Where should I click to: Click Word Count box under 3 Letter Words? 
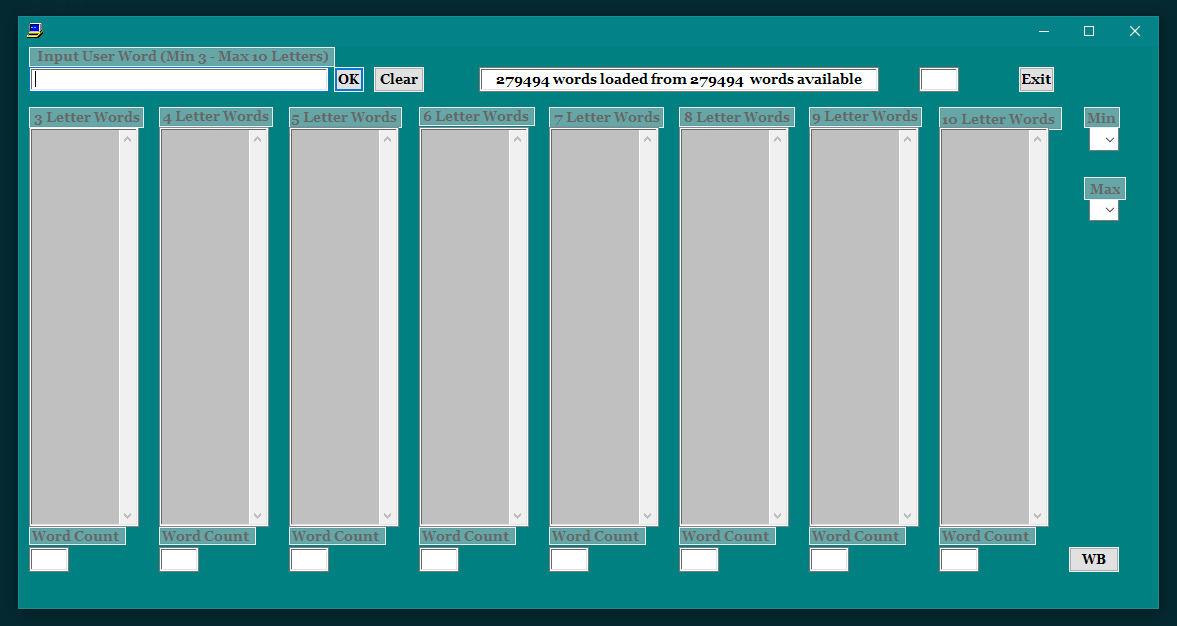click(x=49, y=559)
